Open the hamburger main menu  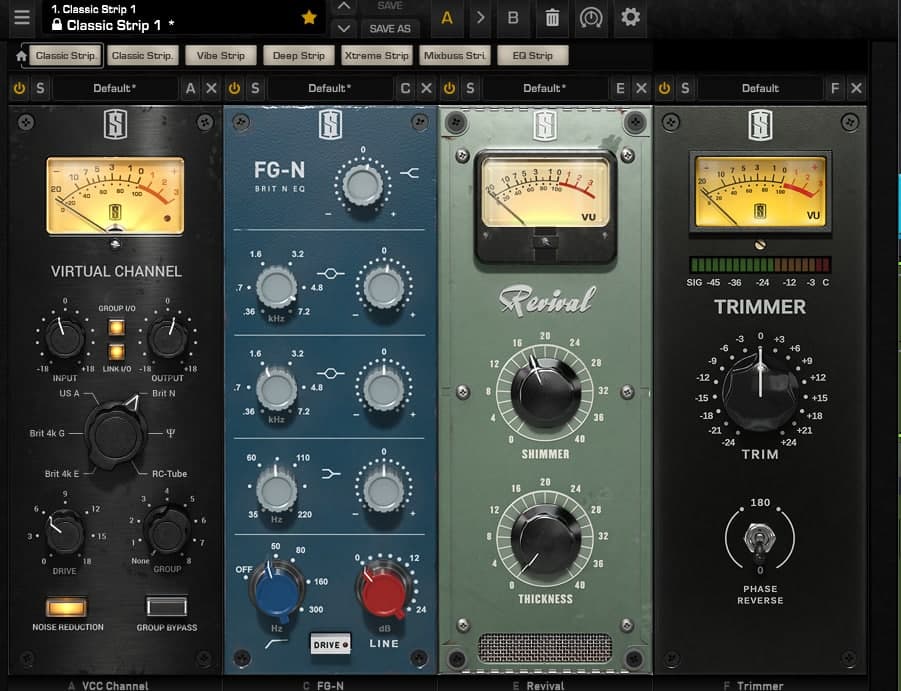22,17
